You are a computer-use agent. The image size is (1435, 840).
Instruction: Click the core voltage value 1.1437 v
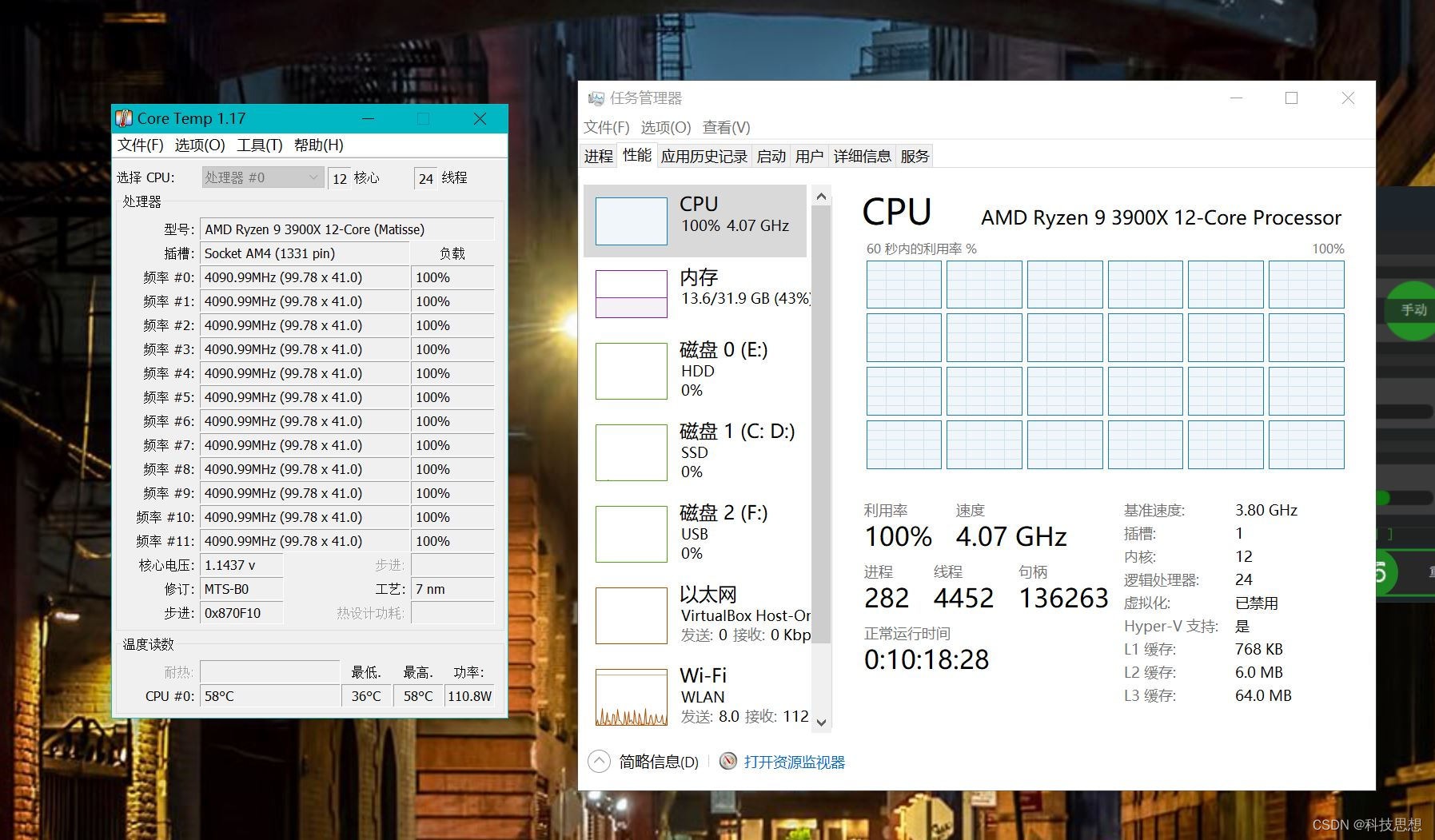point(241,565)
